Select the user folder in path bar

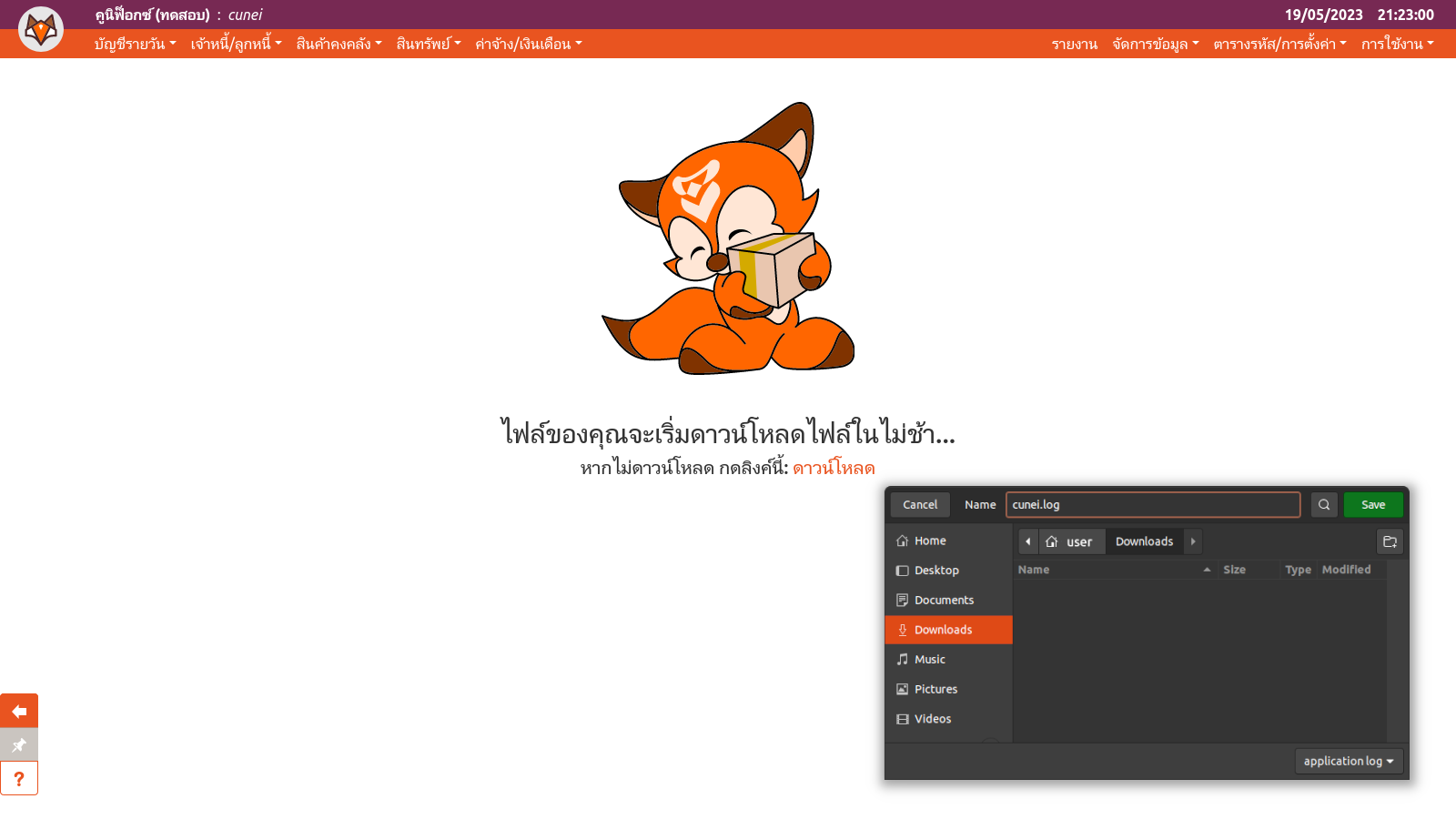pos(1072,541)
